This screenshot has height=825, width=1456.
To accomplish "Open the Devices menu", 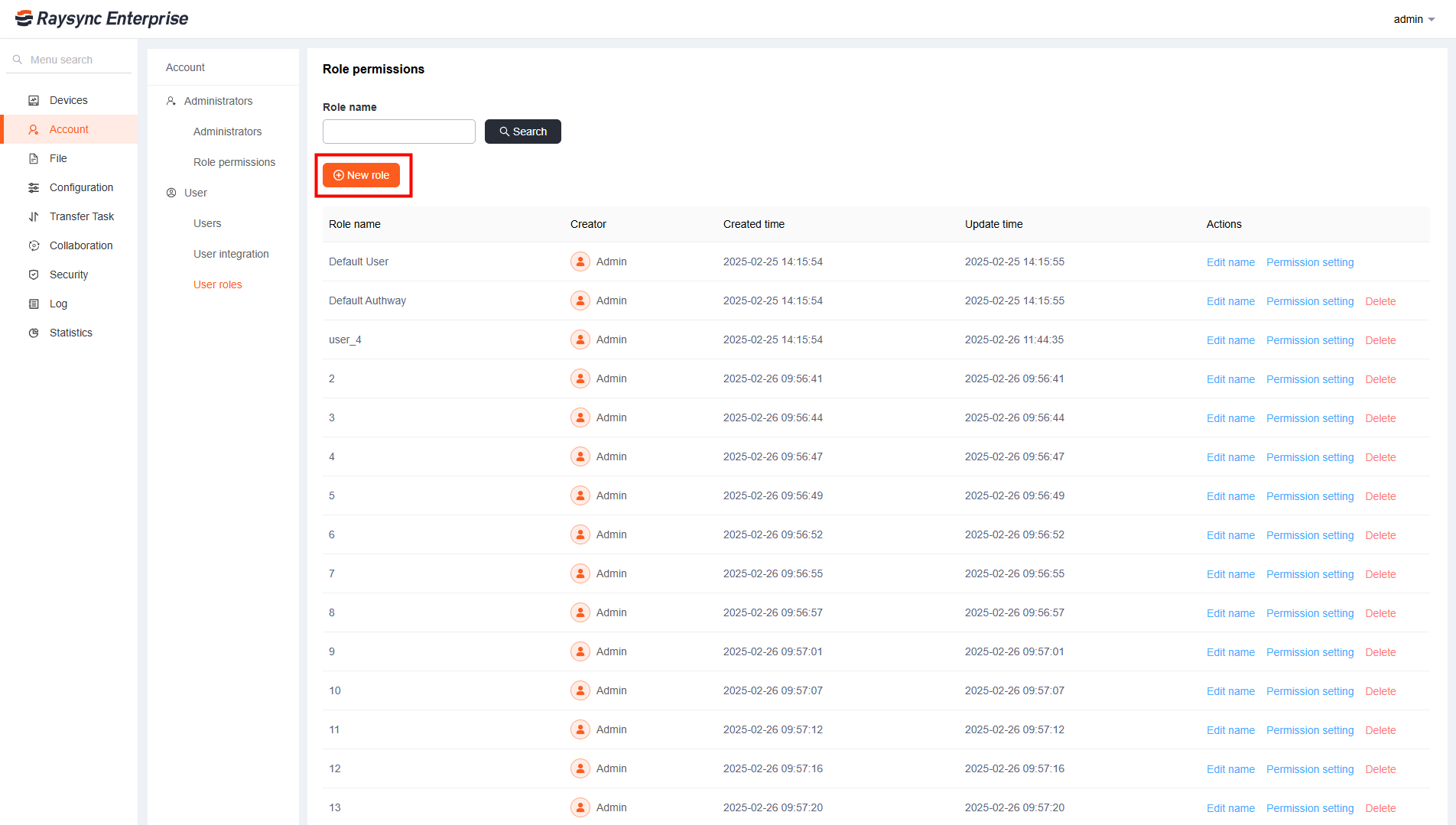I will (69, 100).
